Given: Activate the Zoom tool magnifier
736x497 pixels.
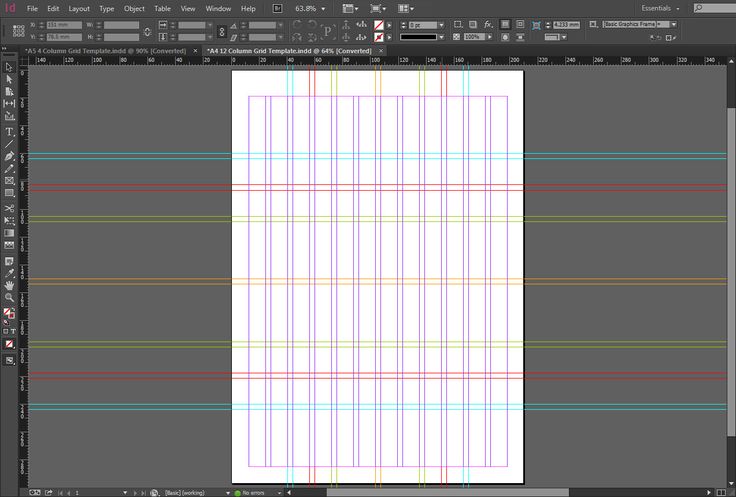Looking at the screenshot, I should (9, 297).
